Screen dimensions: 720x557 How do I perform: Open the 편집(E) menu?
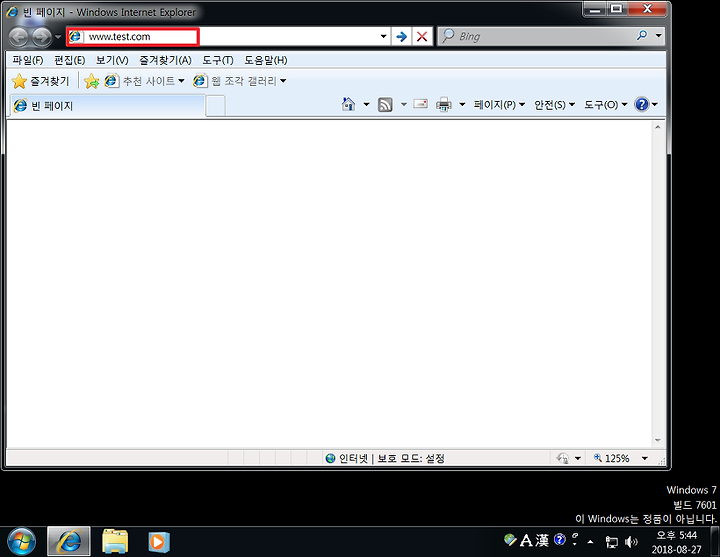point(69,60)
